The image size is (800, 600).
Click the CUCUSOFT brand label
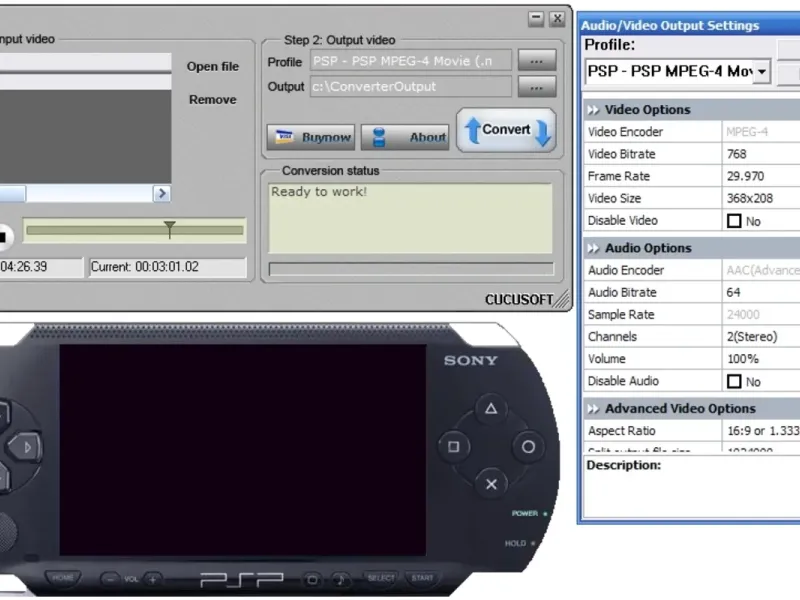click(518, 299)
